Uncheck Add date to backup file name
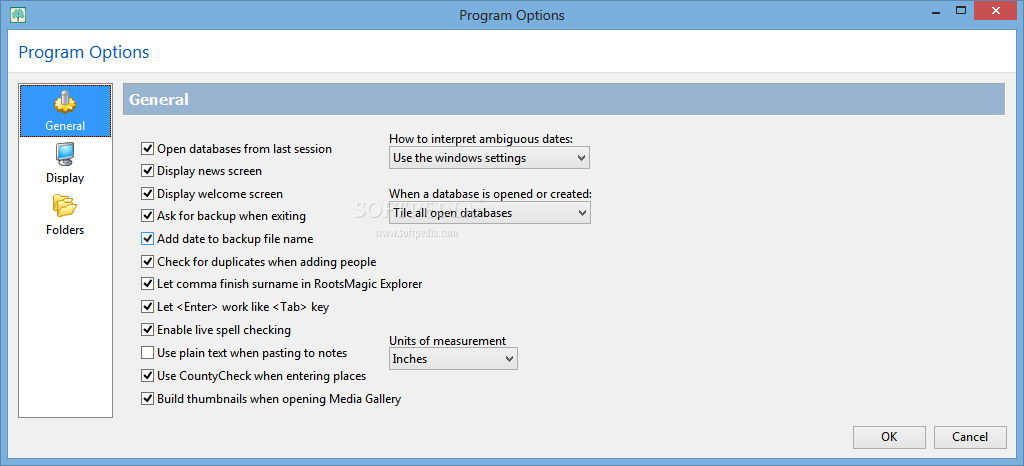The height and width of the screenshot is (466, 1024). click(147, 239)
